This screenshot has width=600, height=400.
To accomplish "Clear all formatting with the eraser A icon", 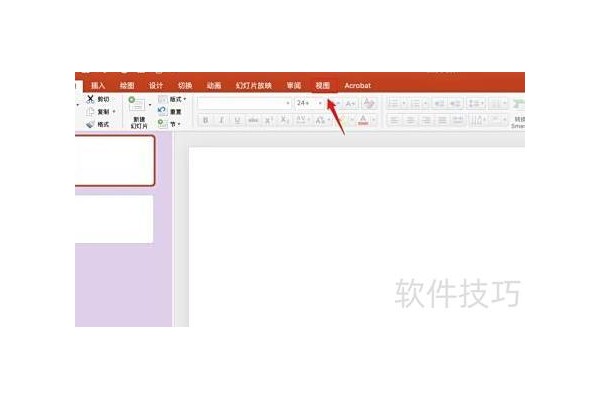I will pos(369,103).
